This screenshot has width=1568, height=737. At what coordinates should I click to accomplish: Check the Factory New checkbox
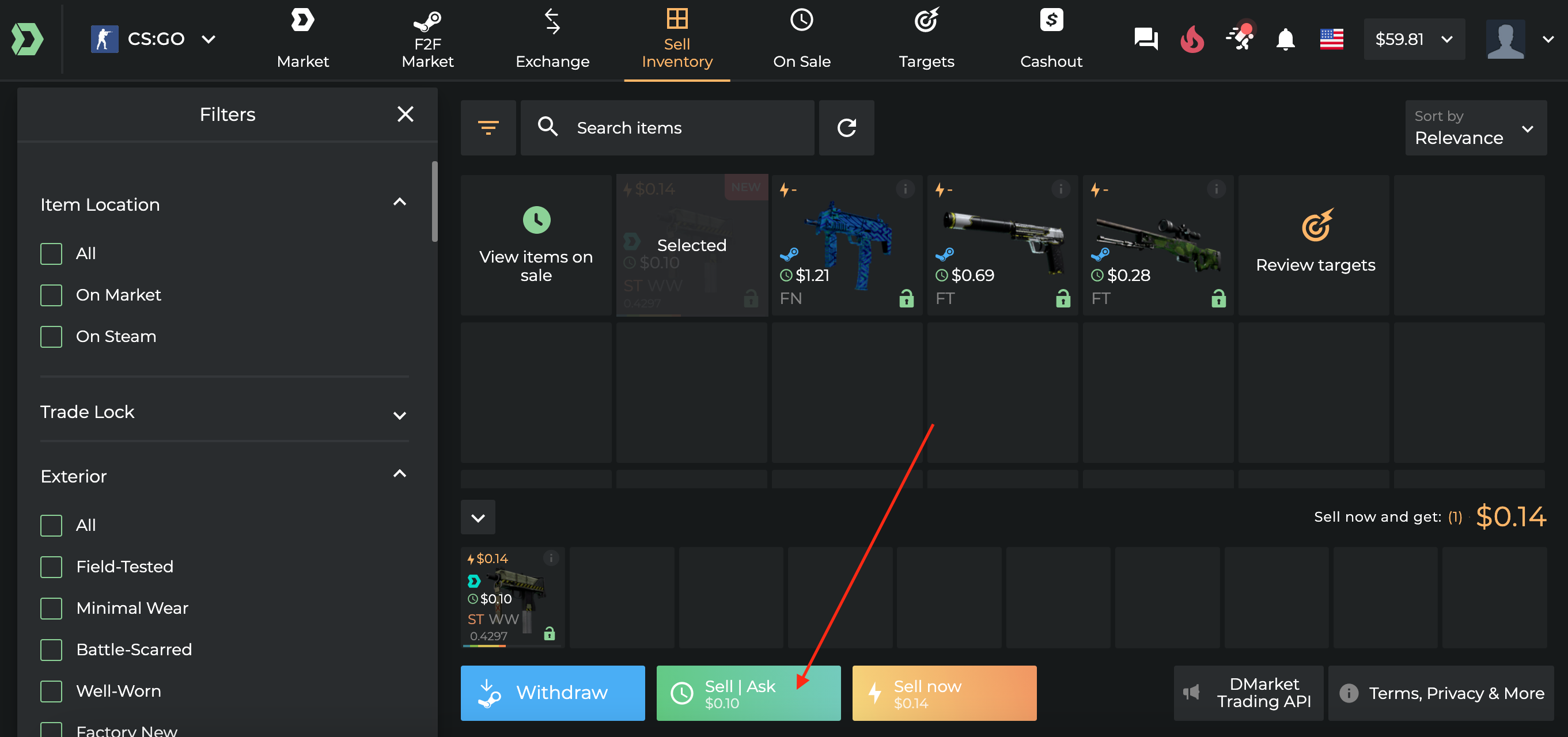(x=51, y=729)
